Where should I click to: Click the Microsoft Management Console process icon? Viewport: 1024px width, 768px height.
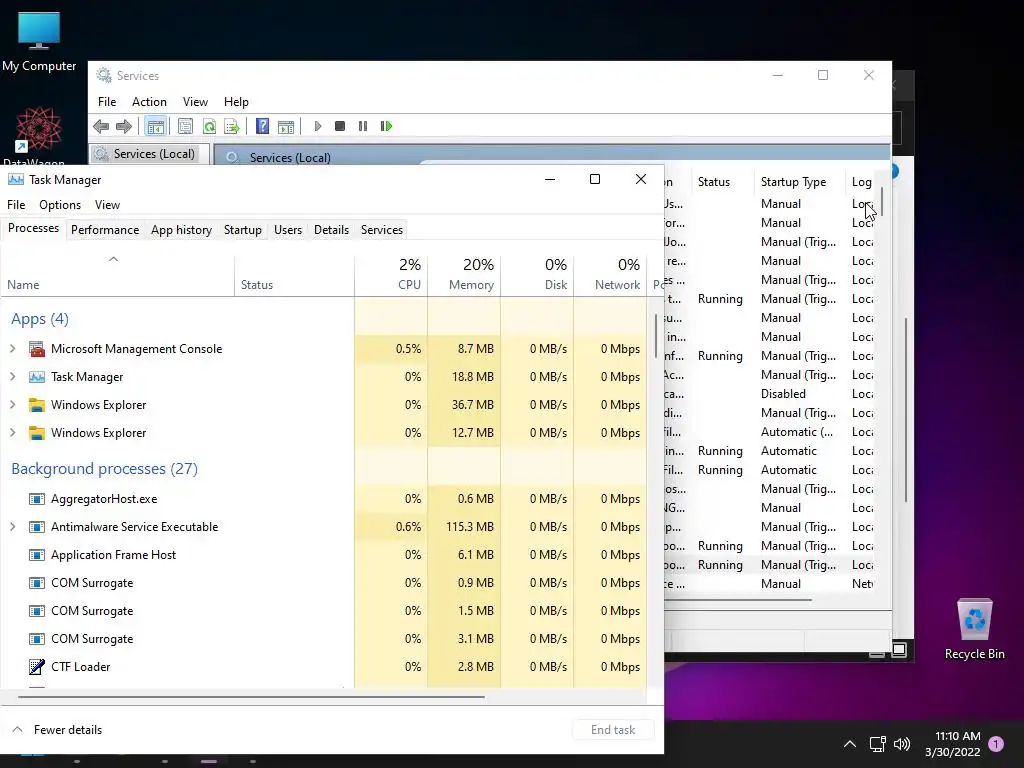click(x=37, y=349)
